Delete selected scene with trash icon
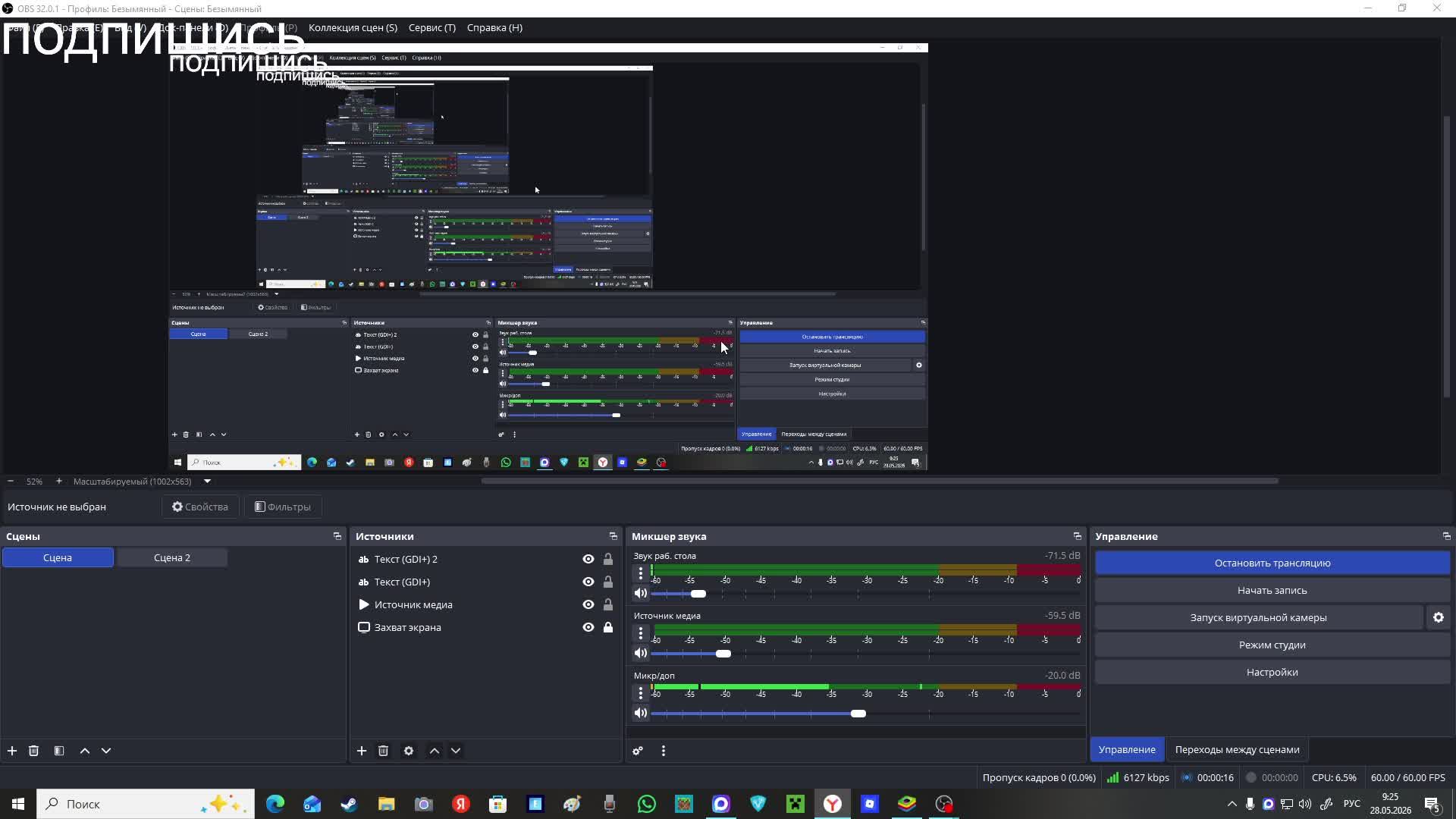This screenshot has height=819, width=1456. [33, 751]
